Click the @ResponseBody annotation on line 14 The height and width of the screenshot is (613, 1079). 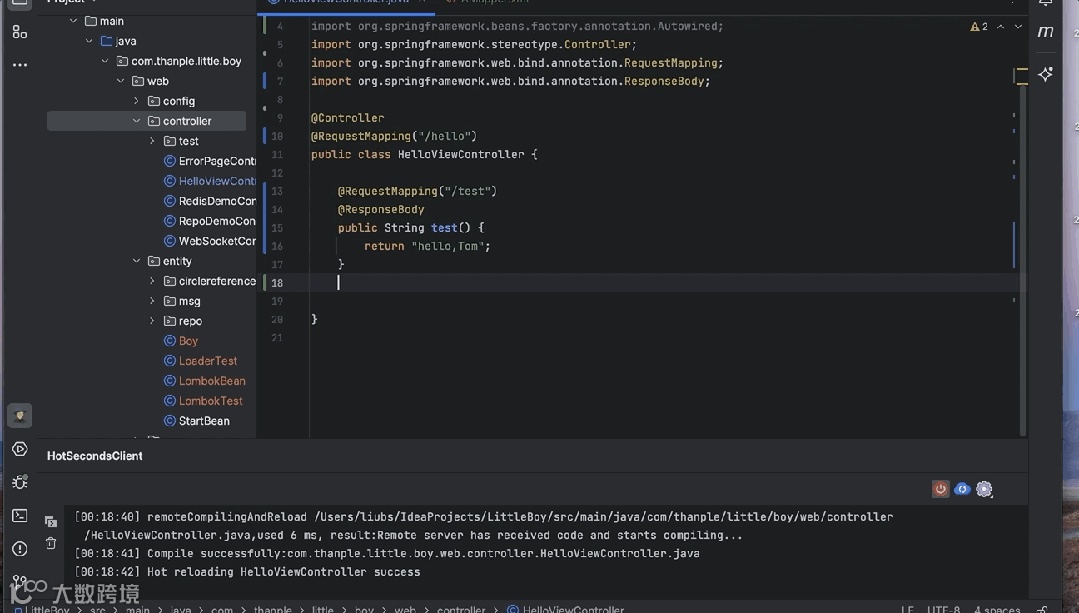pos(381,209)
